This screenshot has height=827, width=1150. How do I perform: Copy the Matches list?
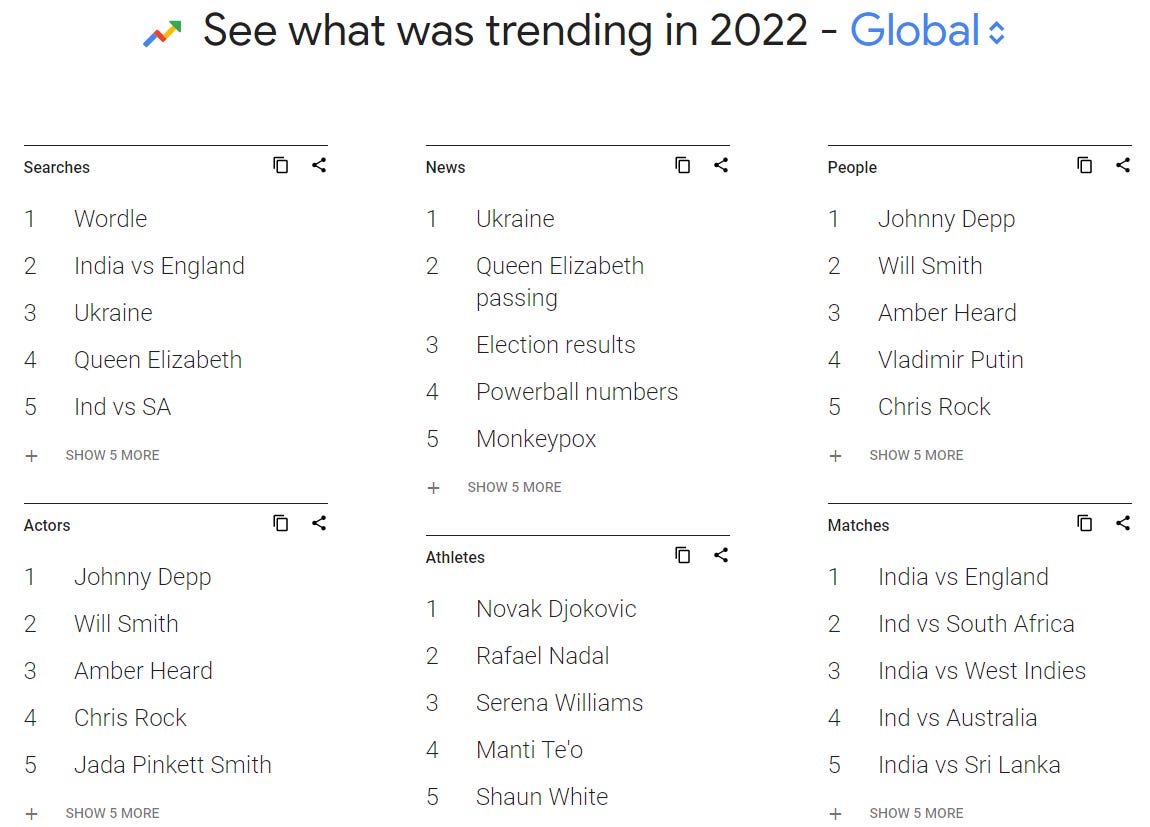1085,523
